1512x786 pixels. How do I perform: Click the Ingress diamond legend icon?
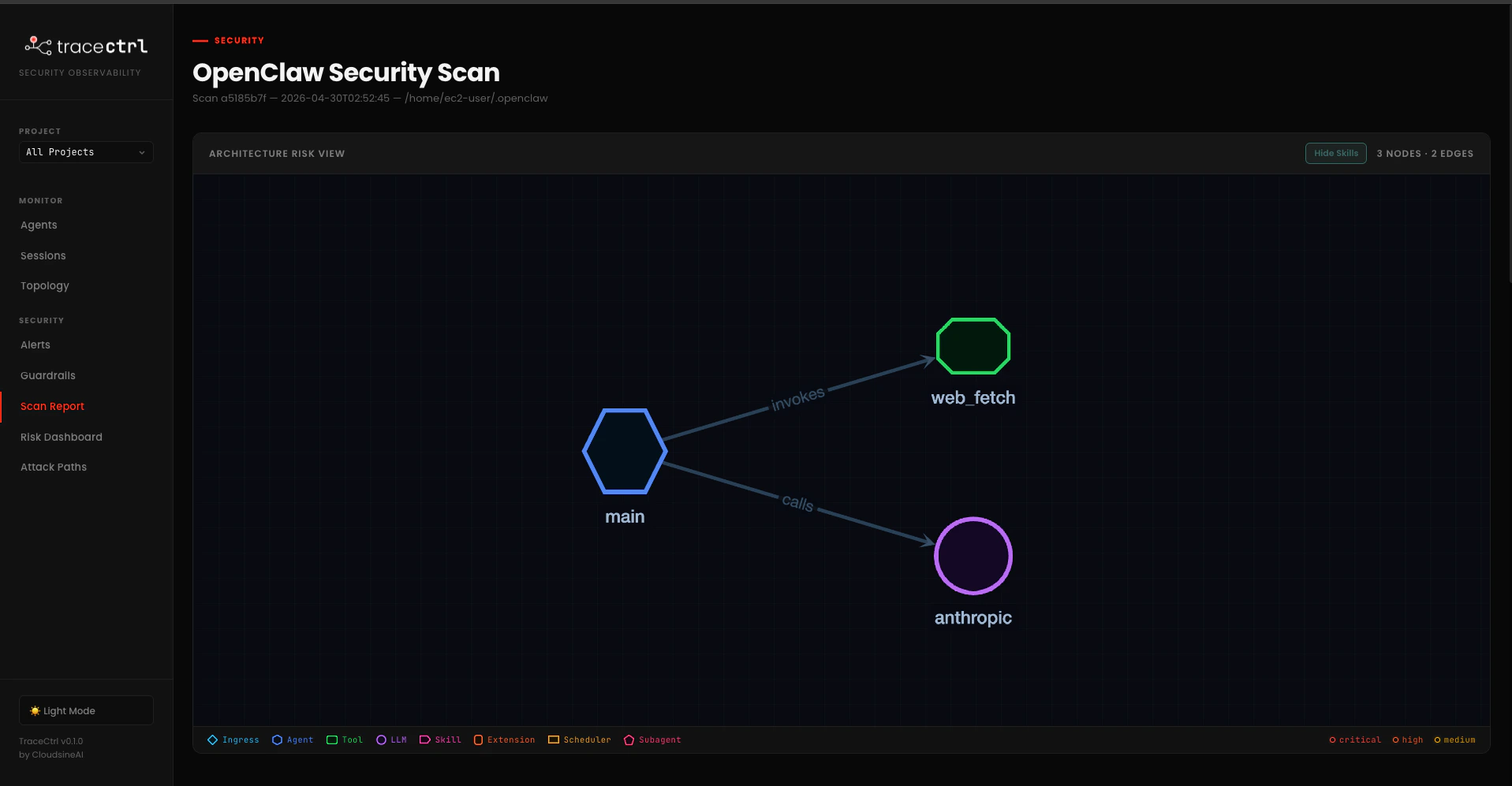tap(212, 739)
